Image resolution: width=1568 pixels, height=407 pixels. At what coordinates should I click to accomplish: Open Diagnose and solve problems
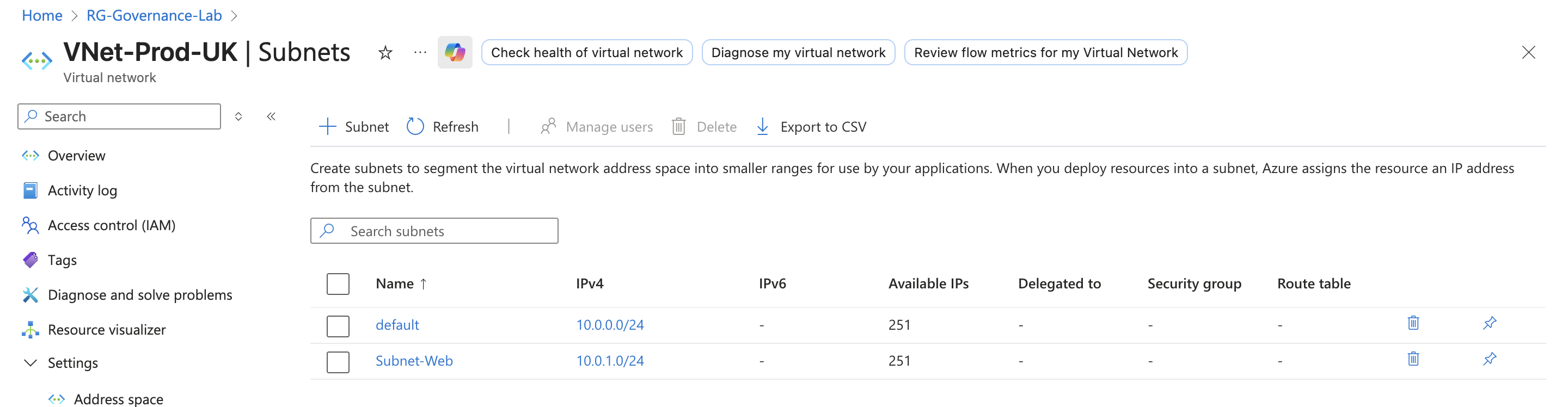[x=140, y=294]
